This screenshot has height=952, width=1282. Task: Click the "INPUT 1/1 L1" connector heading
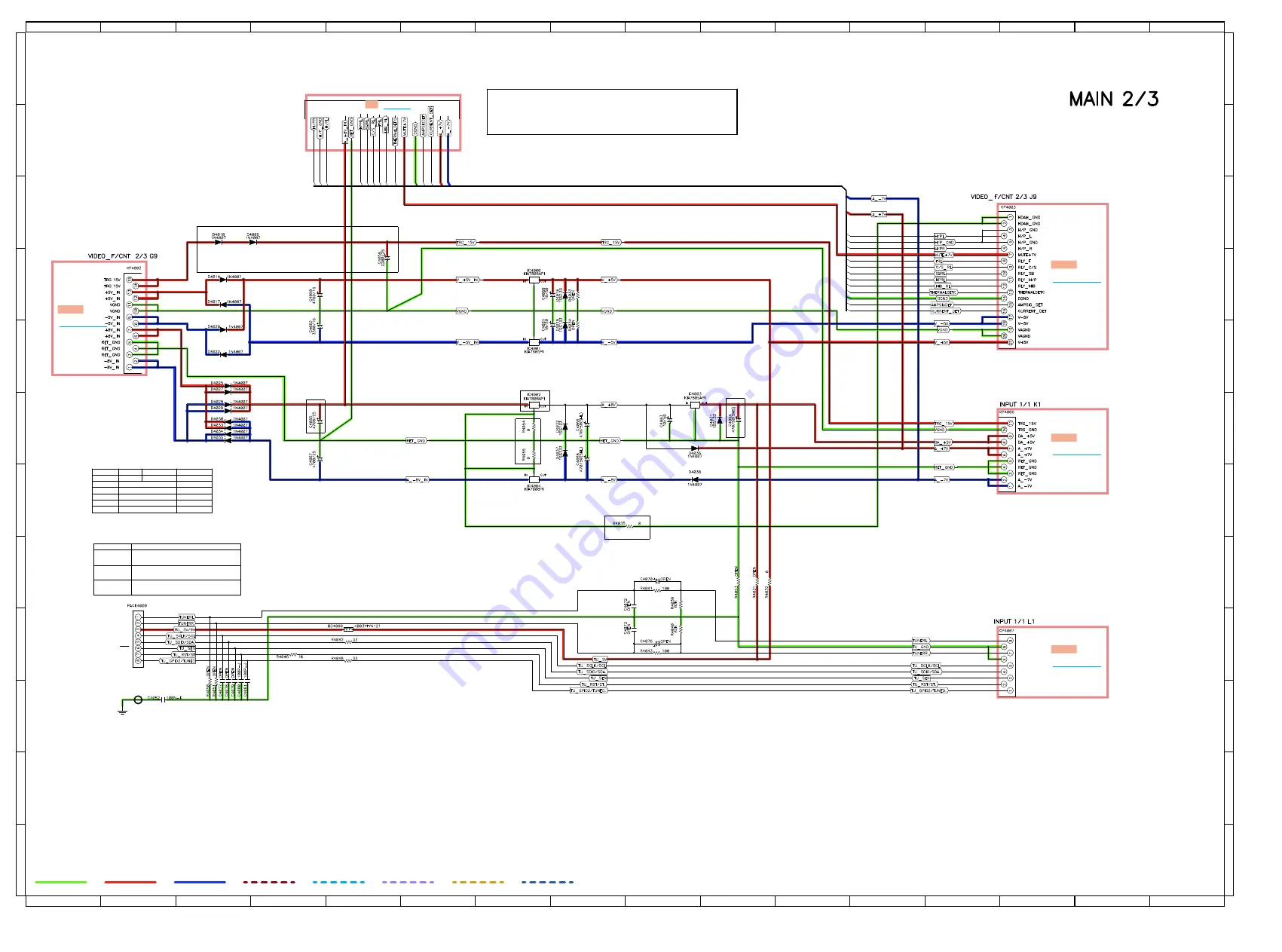coord(1014,622)
